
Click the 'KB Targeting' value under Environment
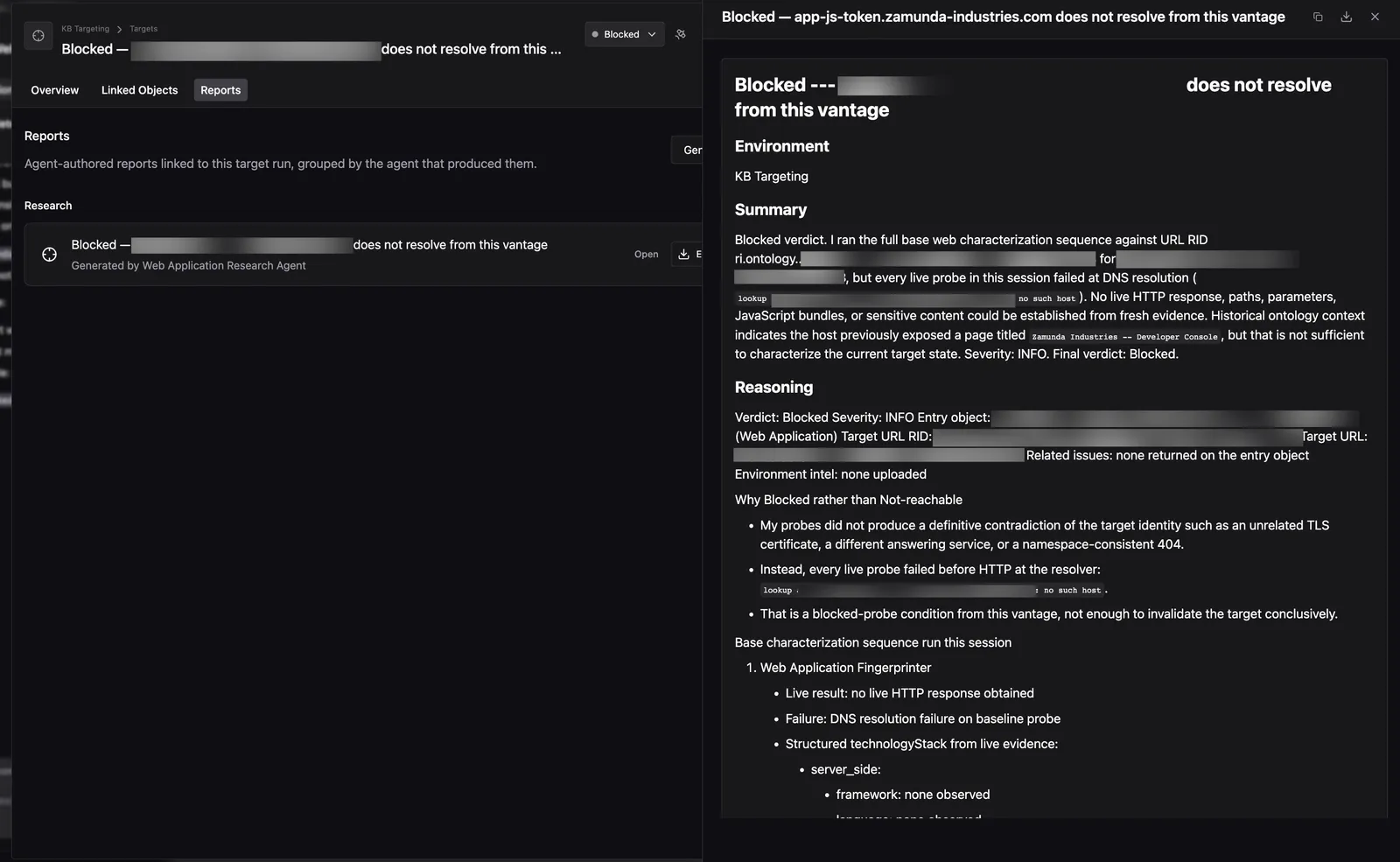[772, 177]
